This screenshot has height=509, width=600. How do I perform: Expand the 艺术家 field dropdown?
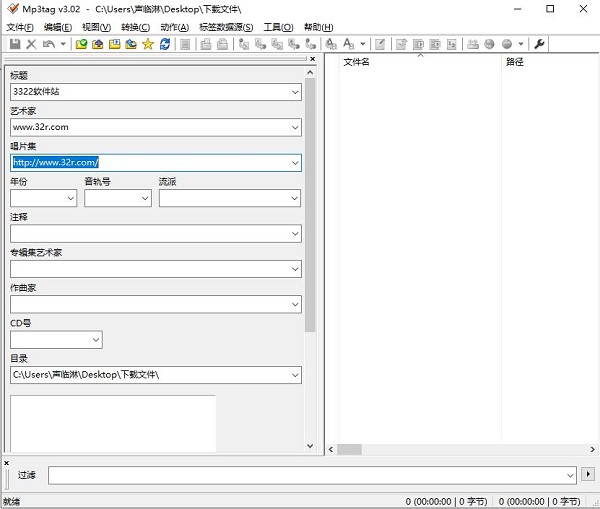tap(295, 127)
